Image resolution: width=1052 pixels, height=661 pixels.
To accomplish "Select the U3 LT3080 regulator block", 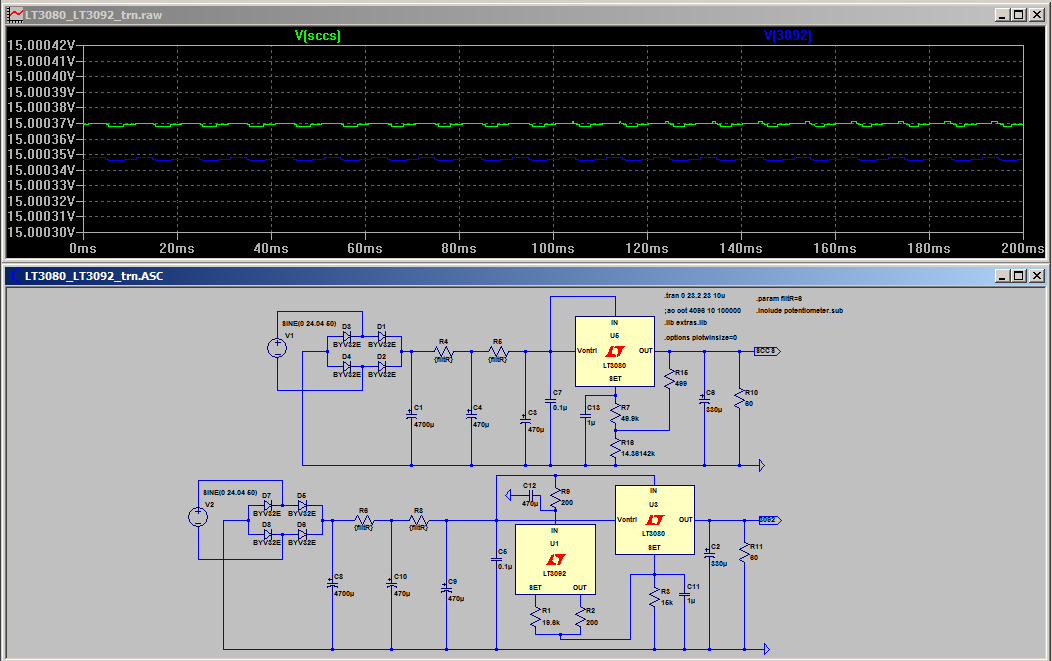I will click(x=654, y=520).
